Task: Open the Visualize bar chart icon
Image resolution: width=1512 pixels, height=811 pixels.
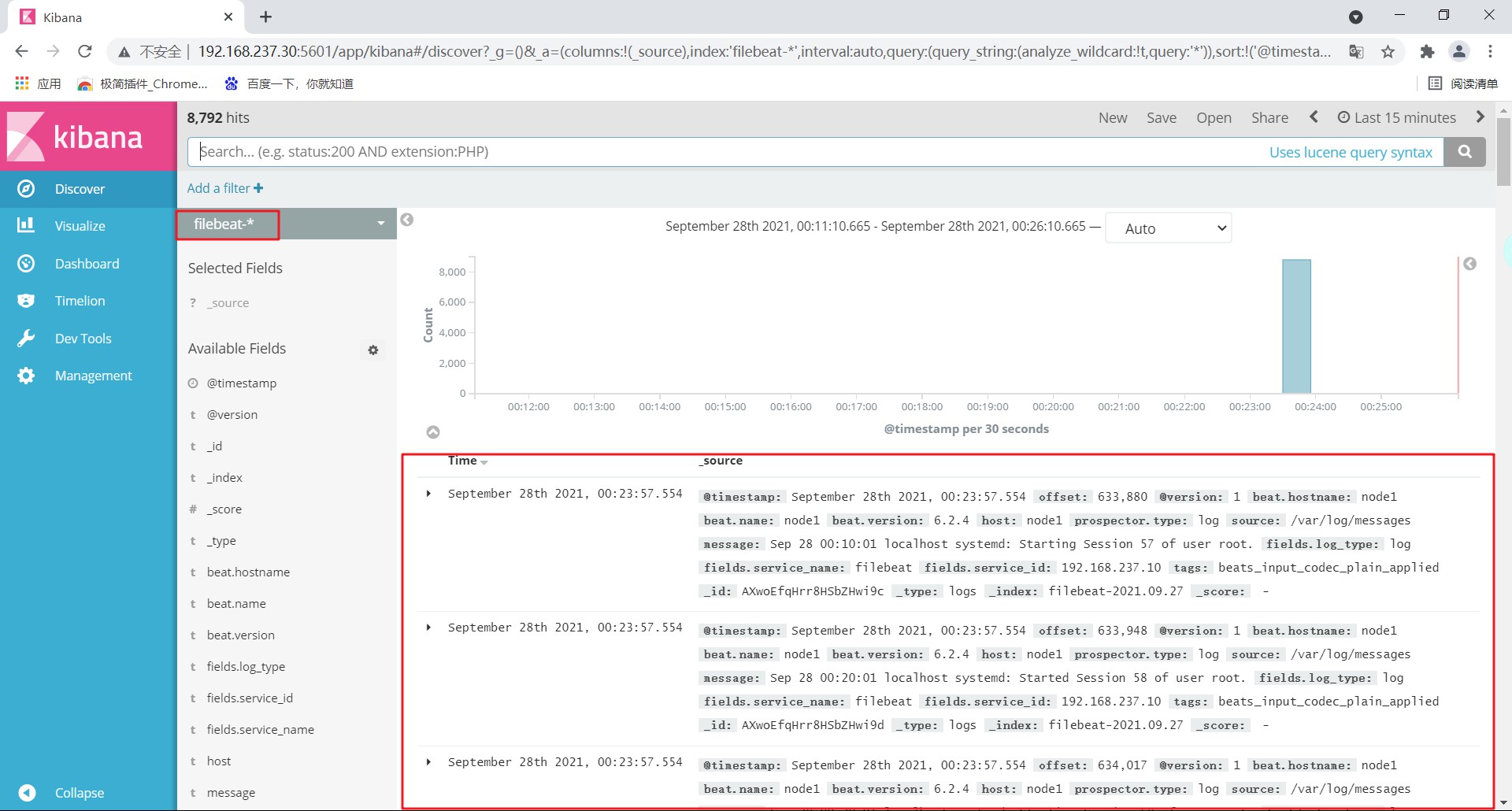Action: tap(26, 226)
